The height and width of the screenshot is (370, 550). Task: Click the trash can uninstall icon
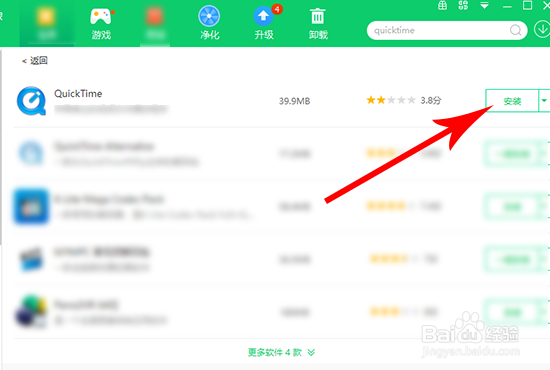coord(317,16)
